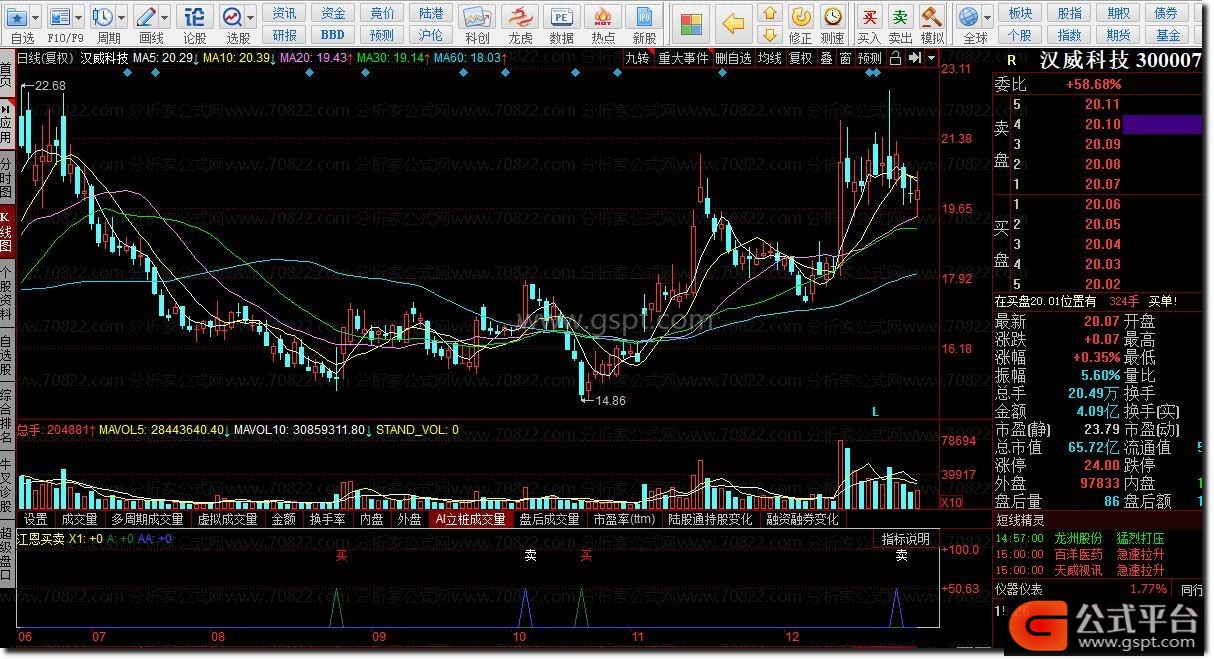Toggle the chart 预测 forecast option
Screen dimensions: 1214x659
870,58
